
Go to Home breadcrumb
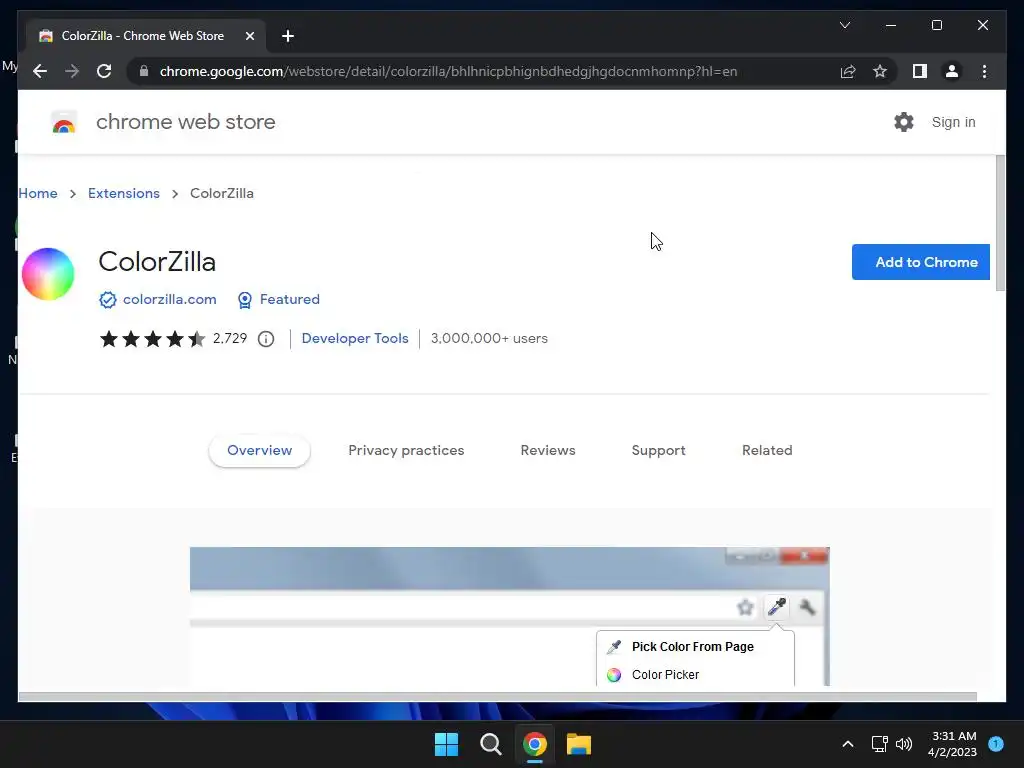(x=38, y=193)
